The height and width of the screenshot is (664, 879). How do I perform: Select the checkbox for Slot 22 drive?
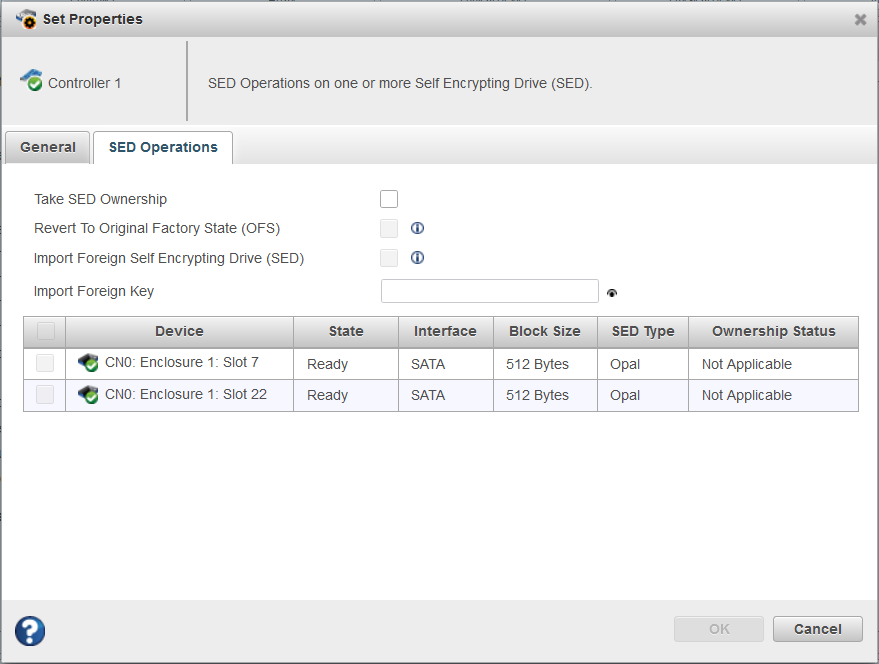(44, 394)
